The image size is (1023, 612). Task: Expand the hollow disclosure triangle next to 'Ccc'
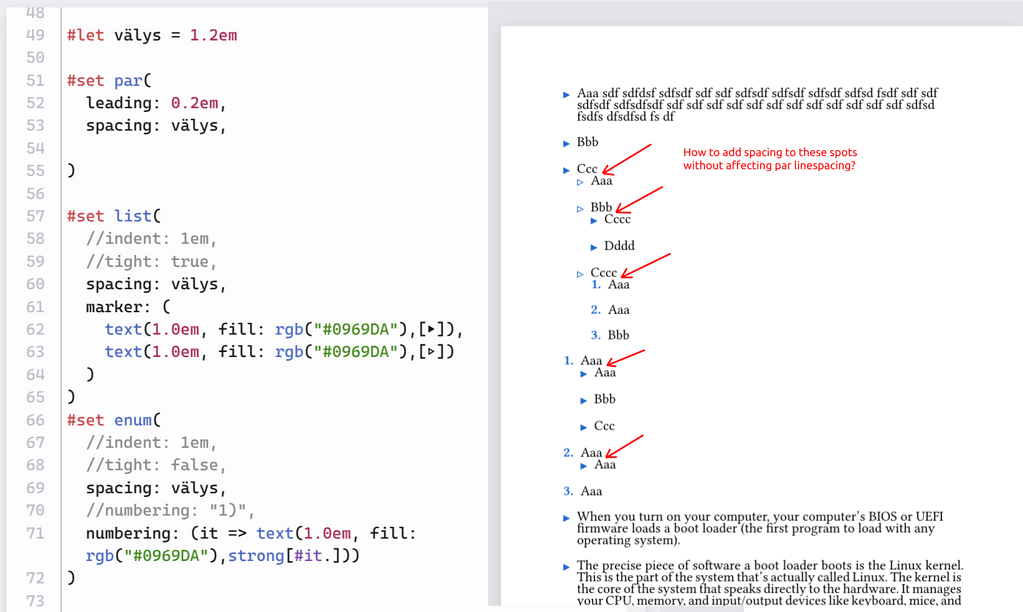567,169
